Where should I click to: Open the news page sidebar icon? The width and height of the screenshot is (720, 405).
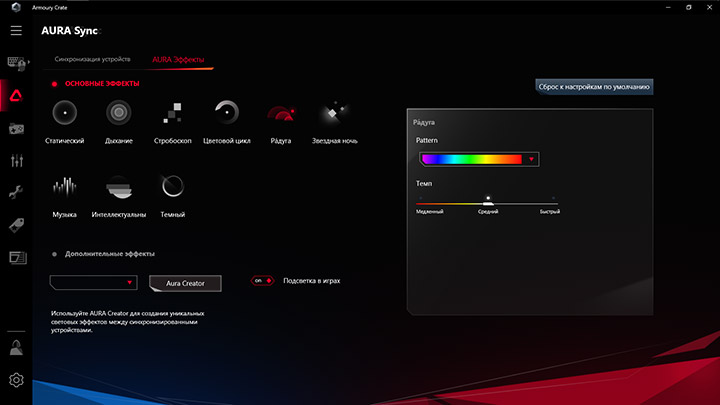coord(17,258)
